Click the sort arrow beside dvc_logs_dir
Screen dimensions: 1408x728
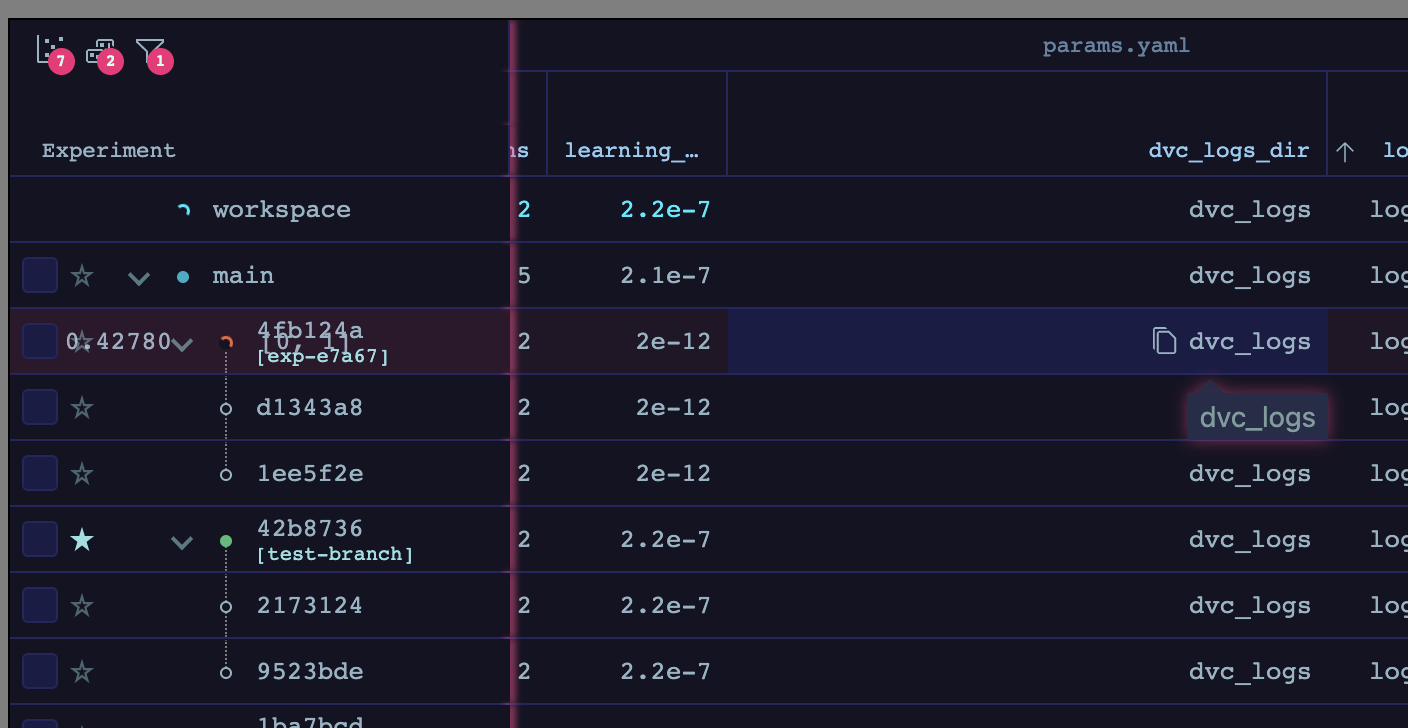[1345, 151]
